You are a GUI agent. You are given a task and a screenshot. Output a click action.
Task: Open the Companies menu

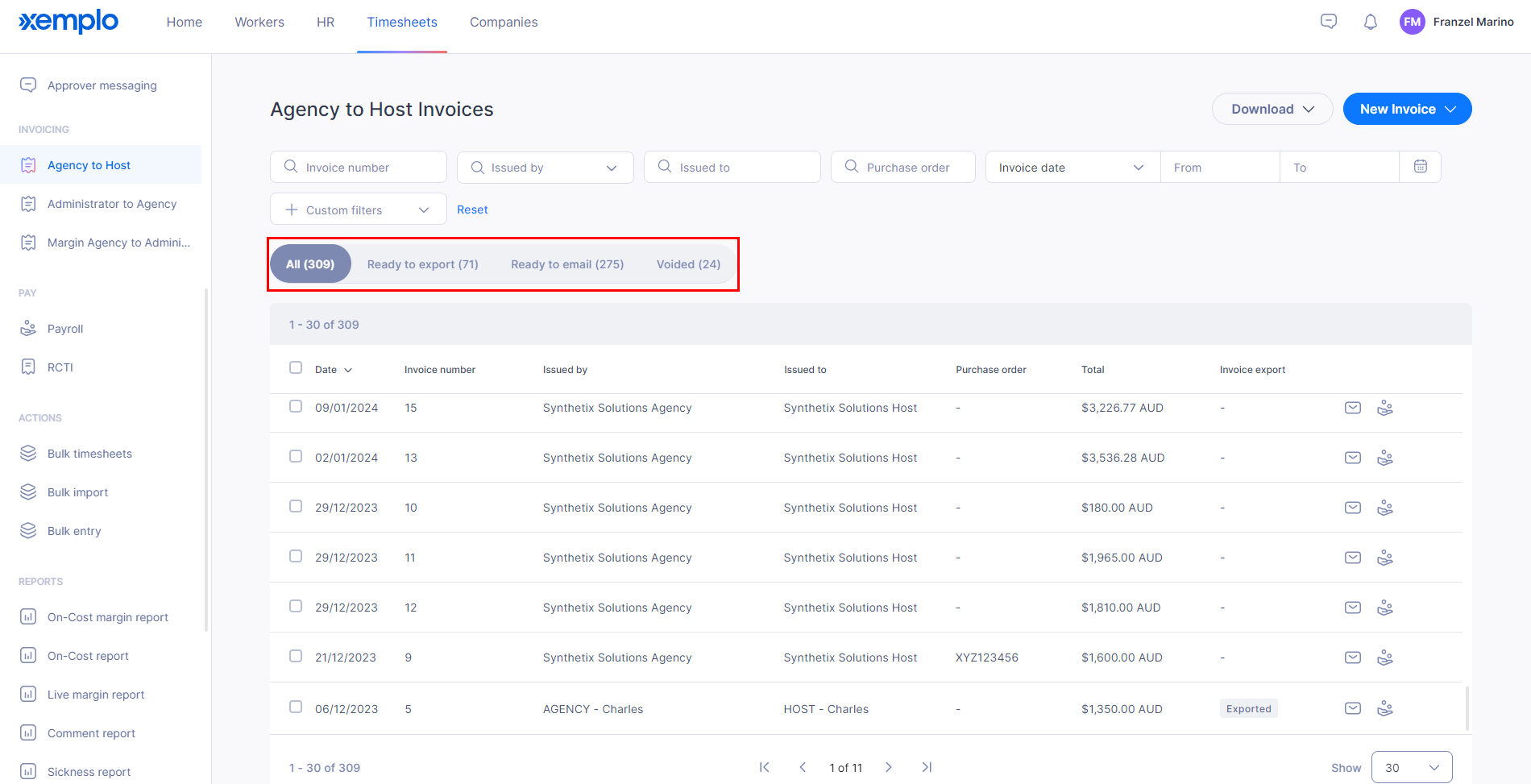click(x=504, y=22)
